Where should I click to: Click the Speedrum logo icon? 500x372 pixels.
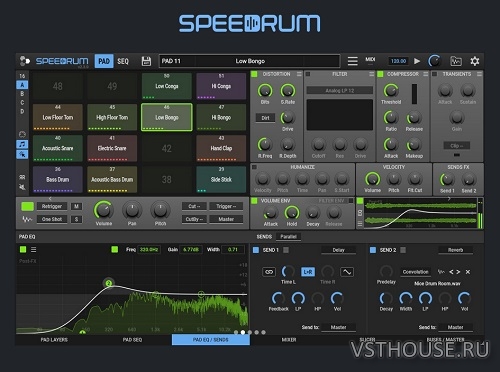click(24, 61)
